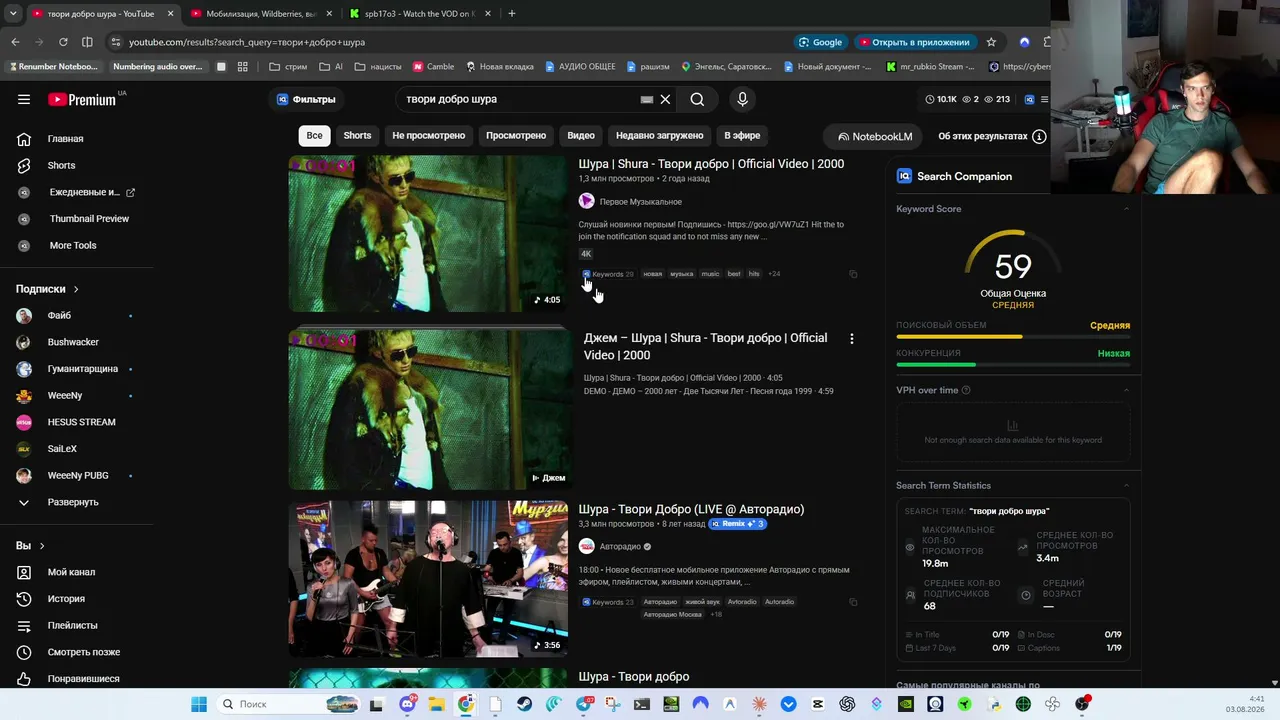Open the 'Авторадио' channel link
Screen dimensions: 1280x720
point(620,547)
